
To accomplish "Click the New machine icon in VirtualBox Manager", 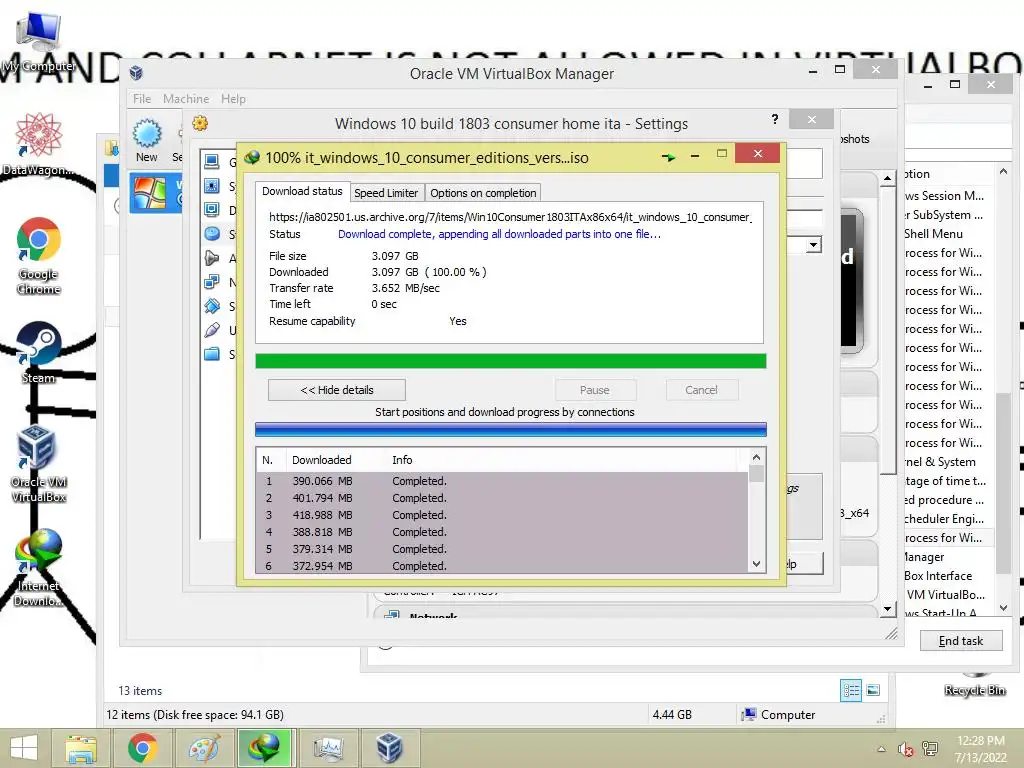I will 147,140.
